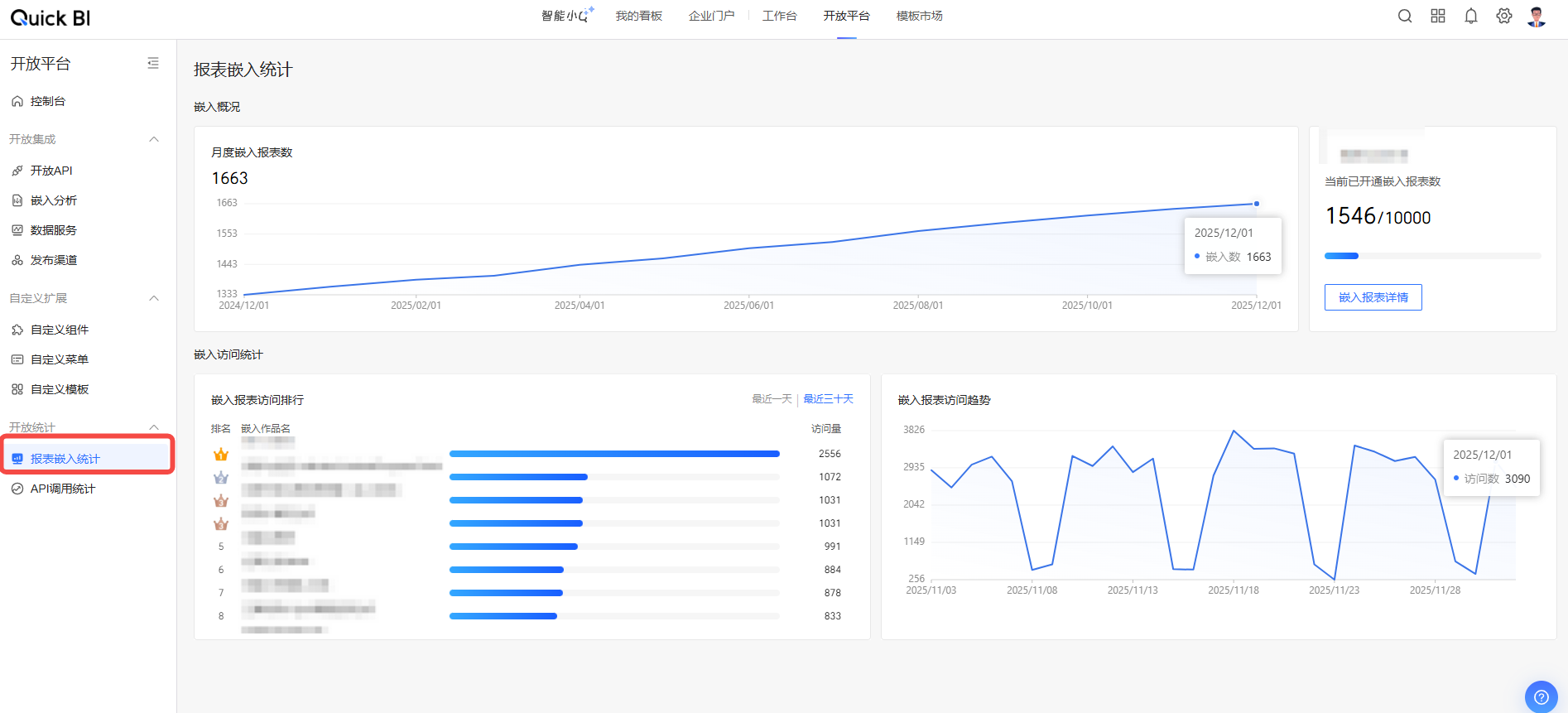Click the 发布渠道 icon

click(x=17, y=260)
